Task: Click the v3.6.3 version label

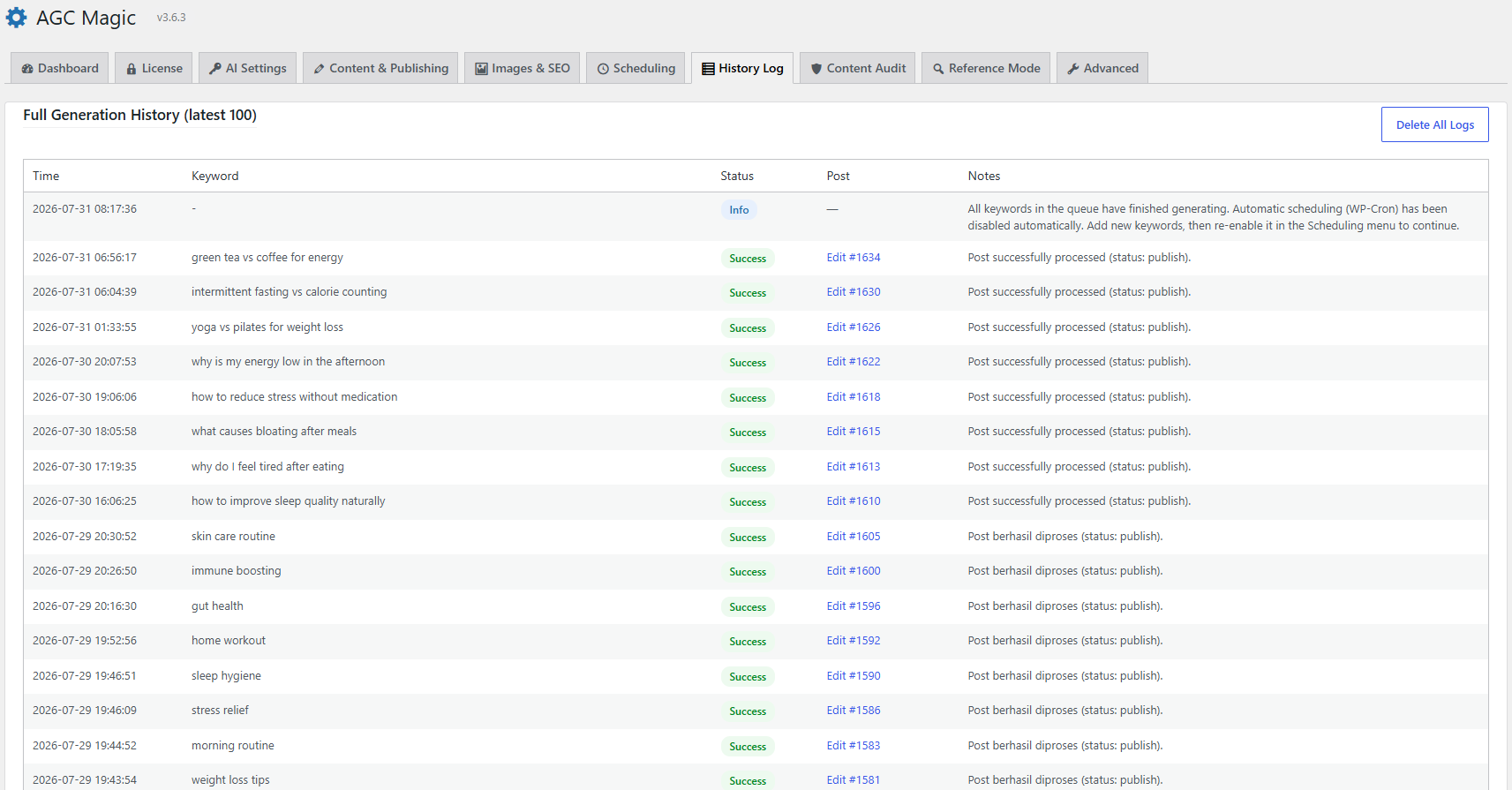Action: click(171, 18)
